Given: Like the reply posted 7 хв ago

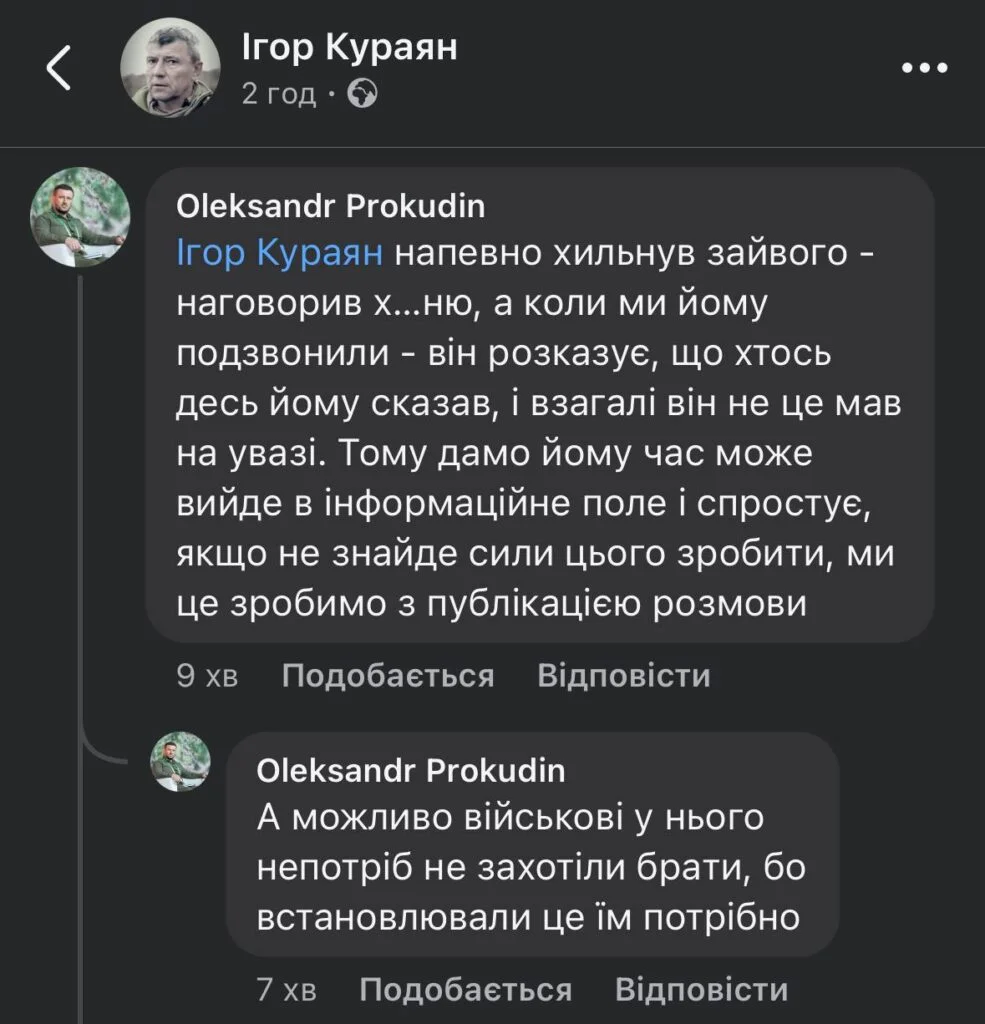Looking at the screenshot, I should (465, 990).
